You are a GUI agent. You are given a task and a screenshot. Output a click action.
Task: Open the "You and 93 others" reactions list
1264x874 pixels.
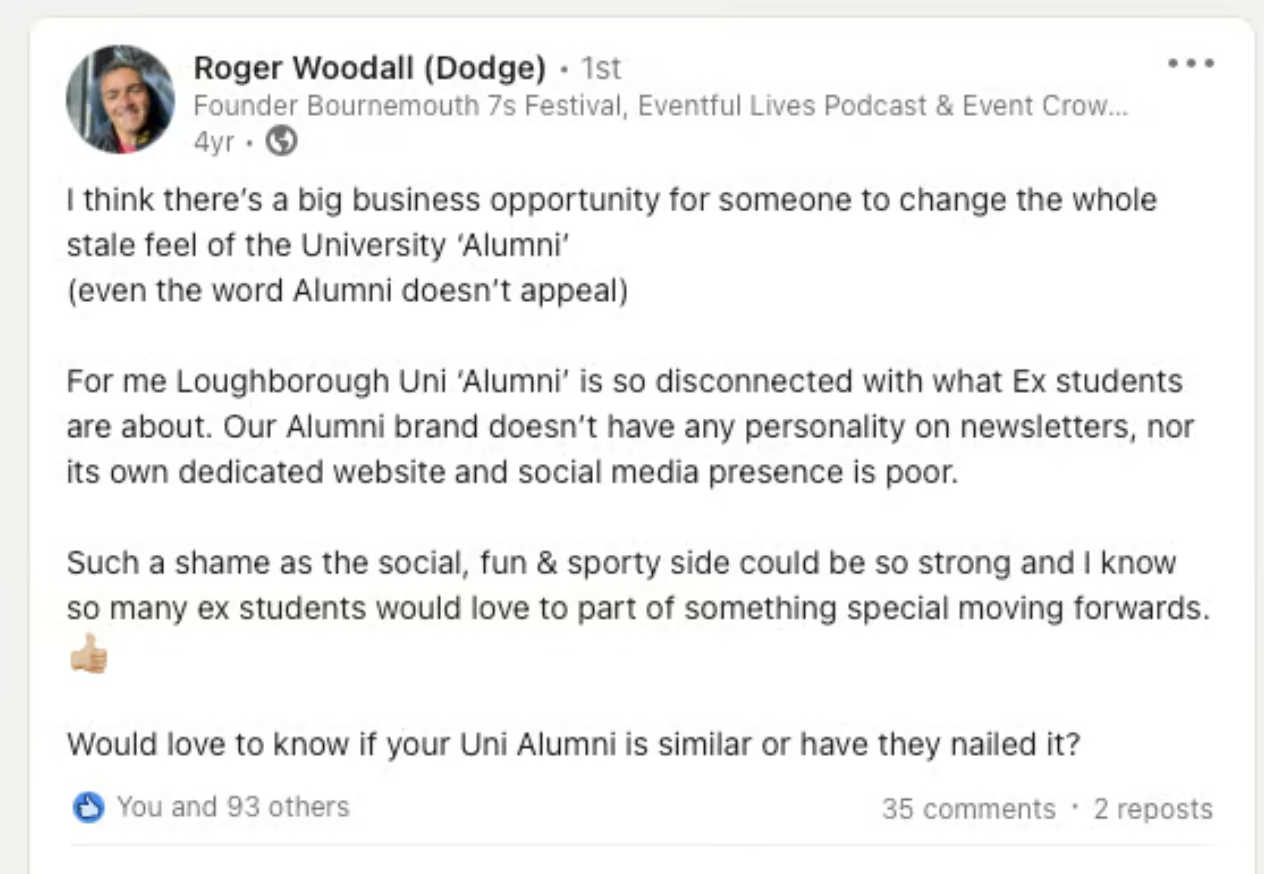(232, 807)
